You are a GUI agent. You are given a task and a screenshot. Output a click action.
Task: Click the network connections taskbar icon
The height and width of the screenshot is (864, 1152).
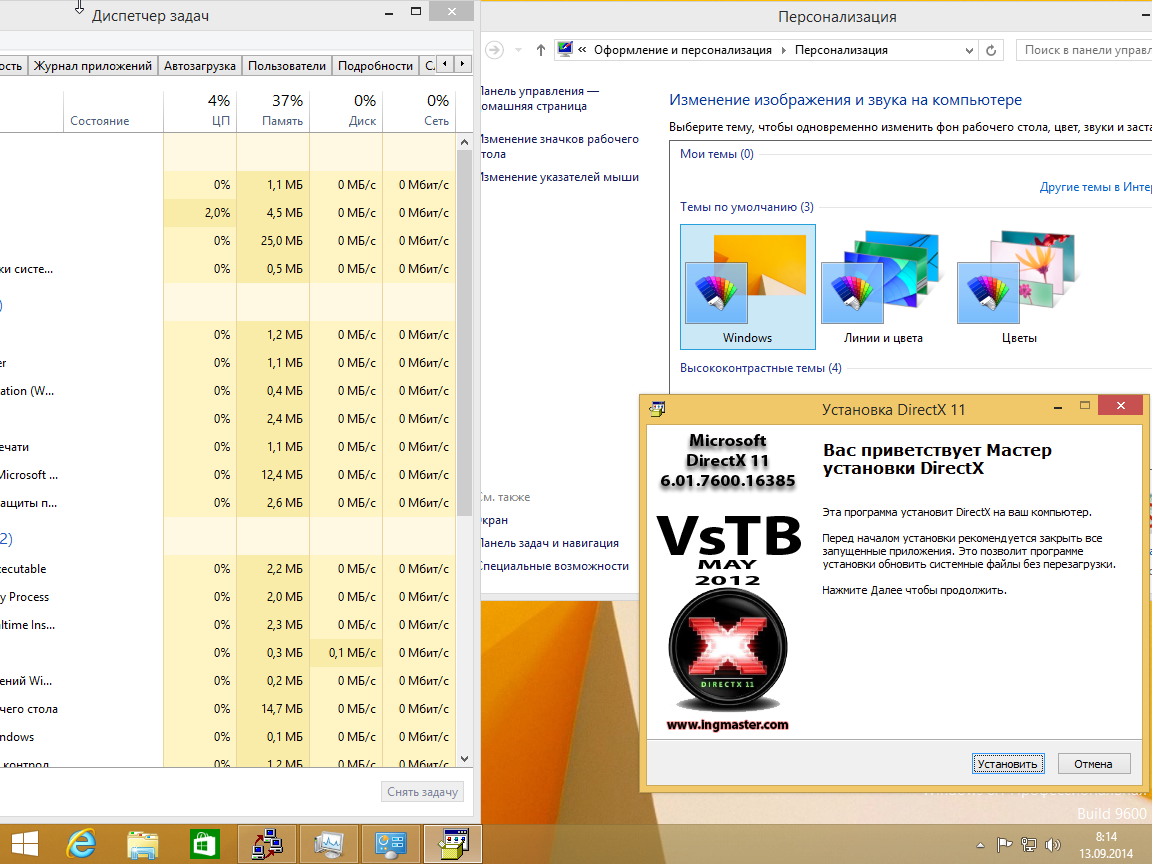click(x=267, y=844)
